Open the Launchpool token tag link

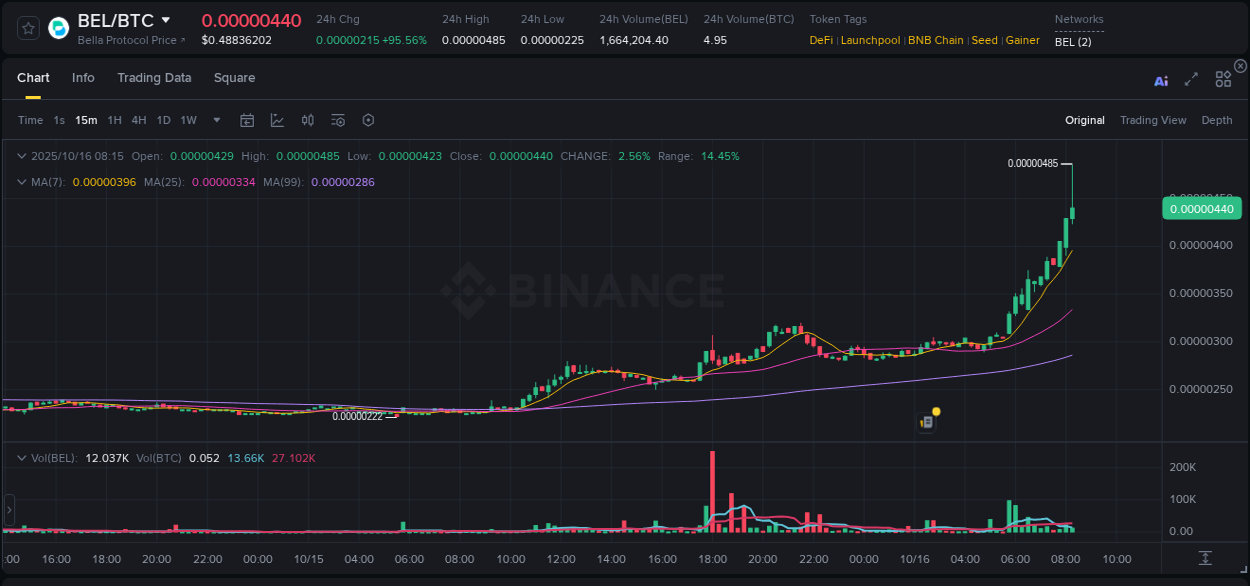[x=870, y=40]
